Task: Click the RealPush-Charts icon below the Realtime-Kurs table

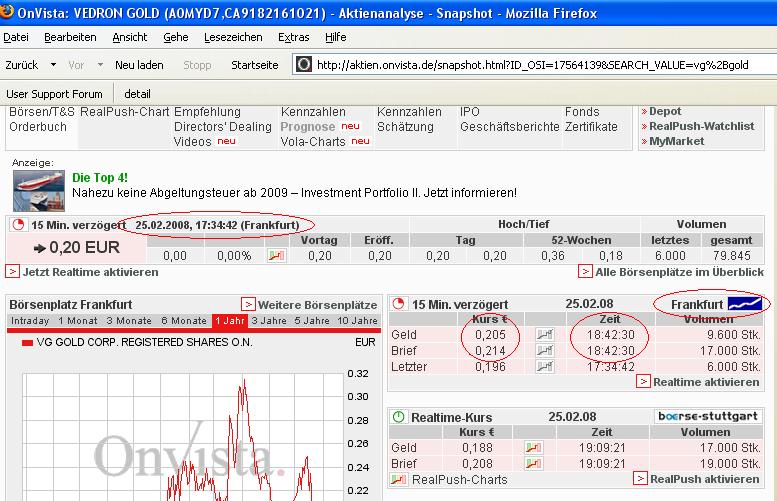Action: [x=400, y=480]
